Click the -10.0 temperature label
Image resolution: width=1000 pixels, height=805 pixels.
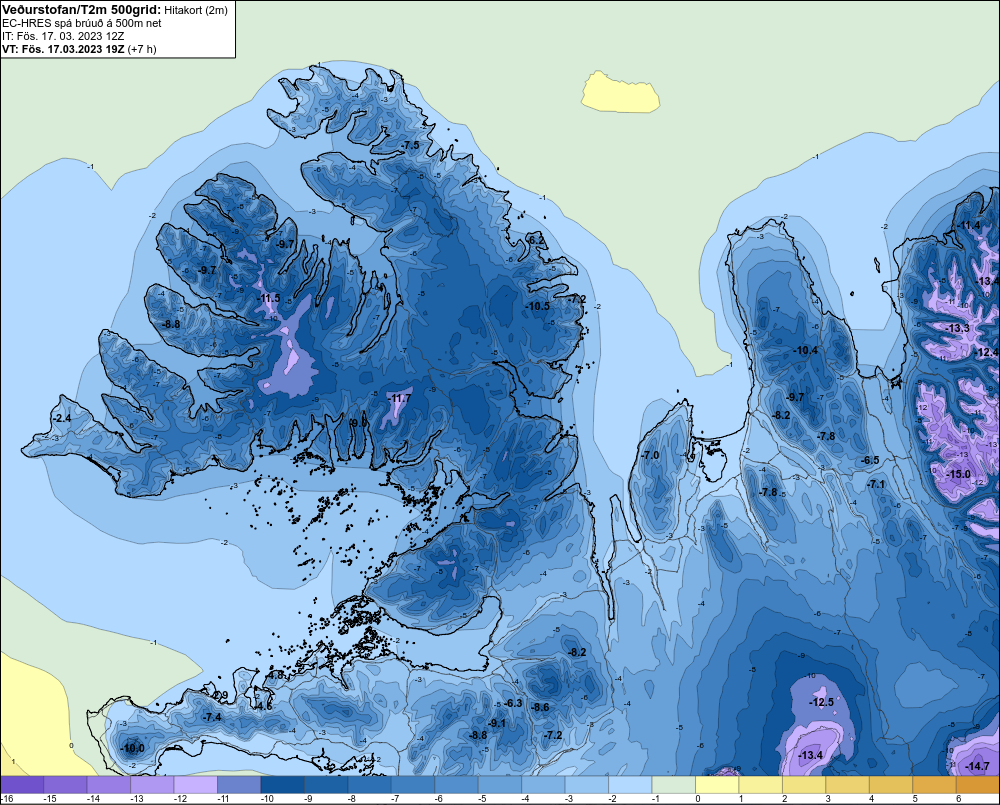[x=132, y=748]
